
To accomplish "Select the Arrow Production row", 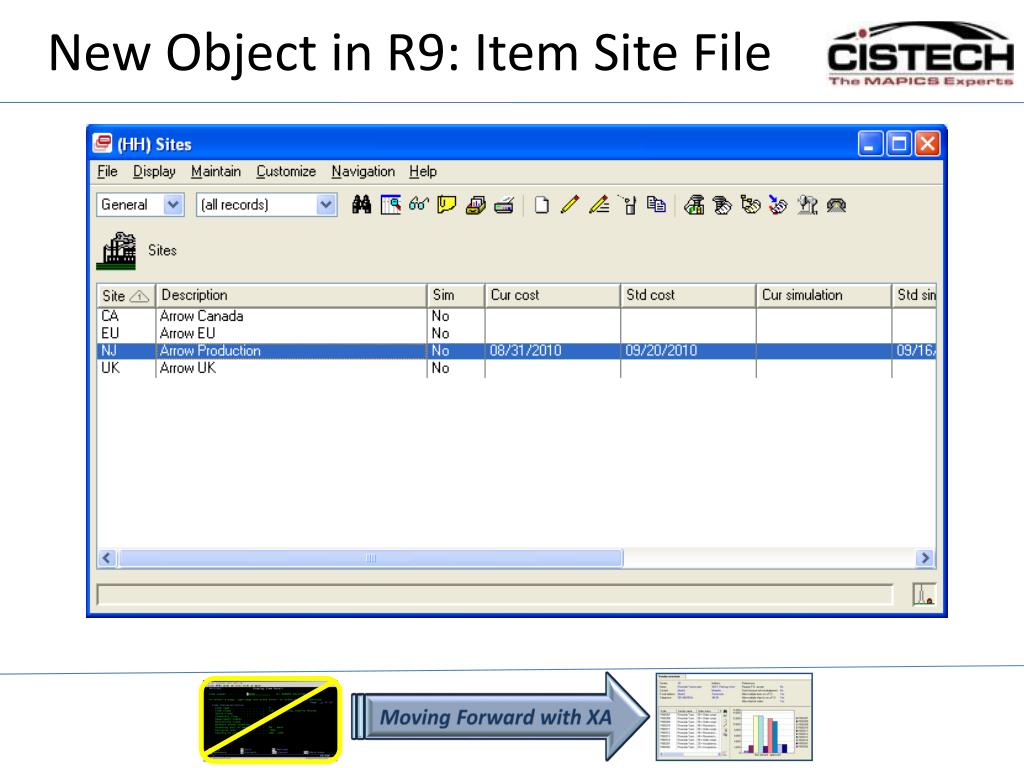I will 516,351.
